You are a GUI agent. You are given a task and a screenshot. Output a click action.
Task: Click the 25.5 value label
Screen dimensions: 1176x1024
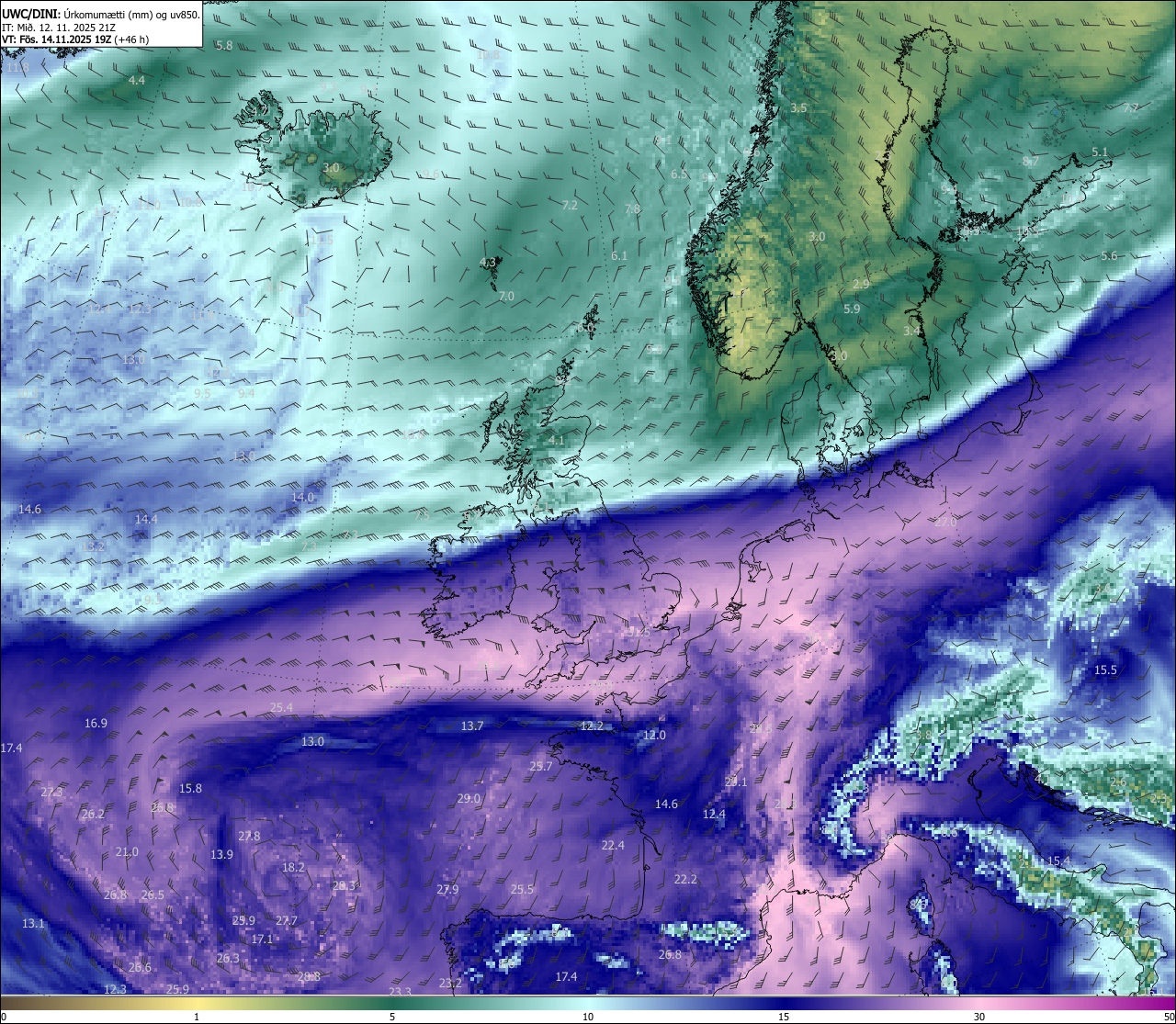click(522, 890)
